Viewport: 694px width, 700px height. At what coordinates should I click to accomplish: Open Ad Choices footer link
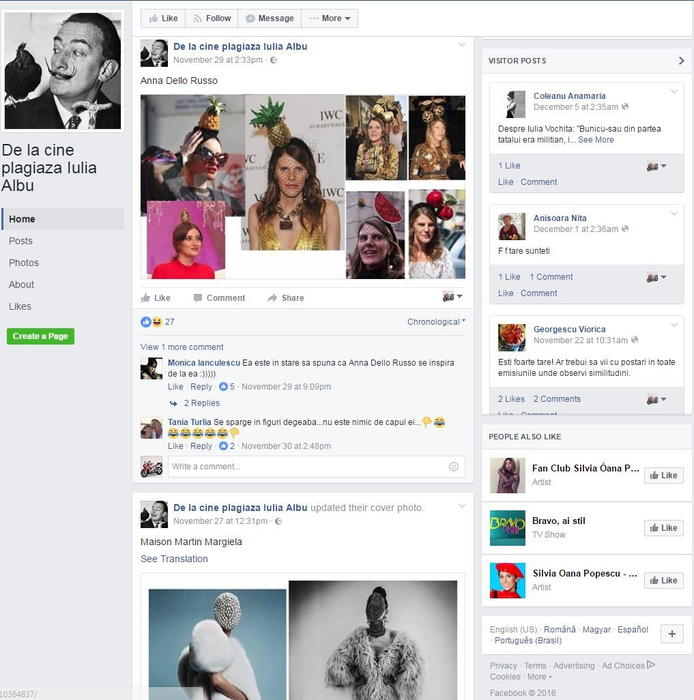click(x=628, y=666)
